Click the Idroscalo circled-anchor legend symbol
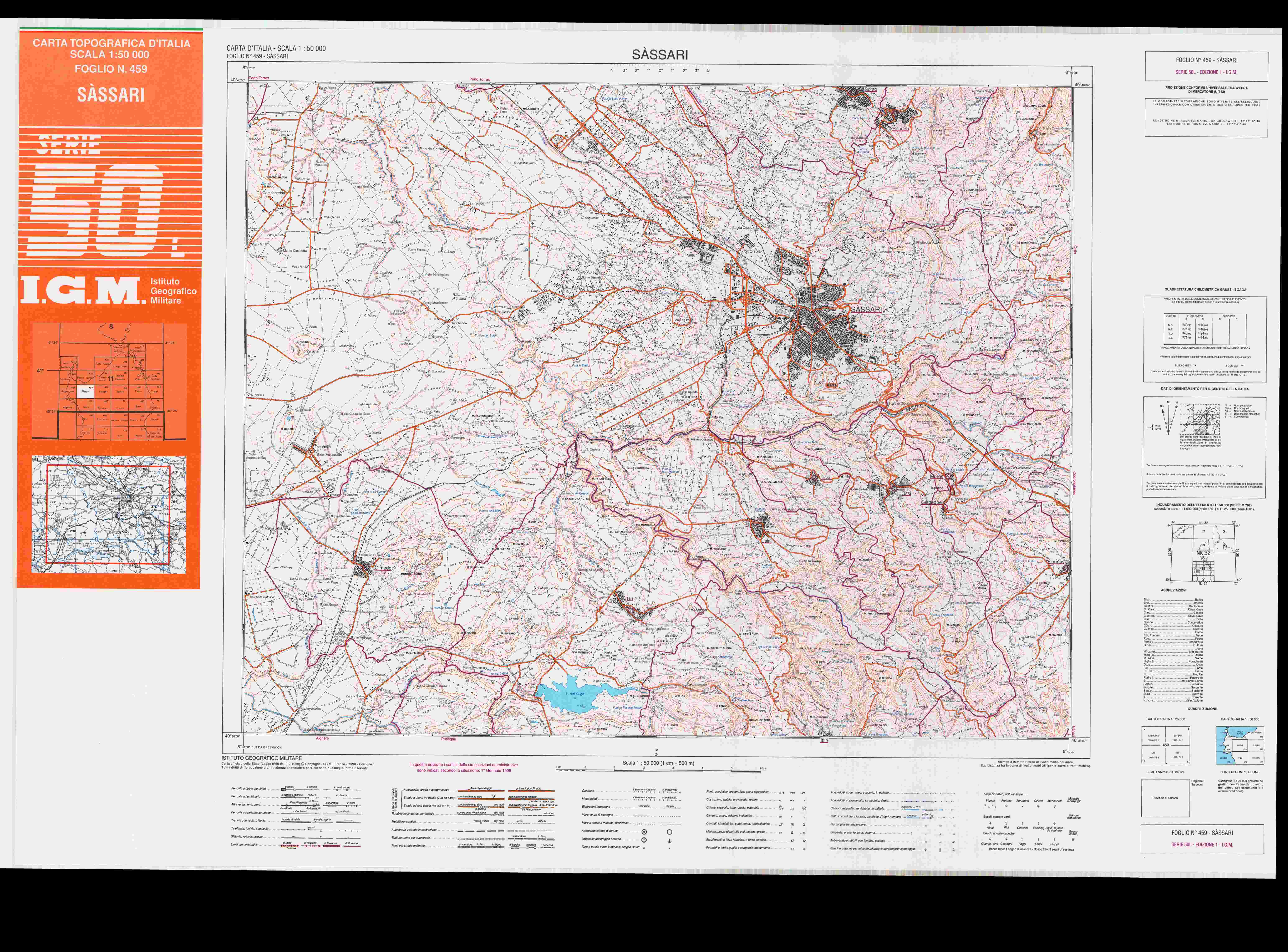1288x952 pixels. pyautogui.click(x=644, y=840)
